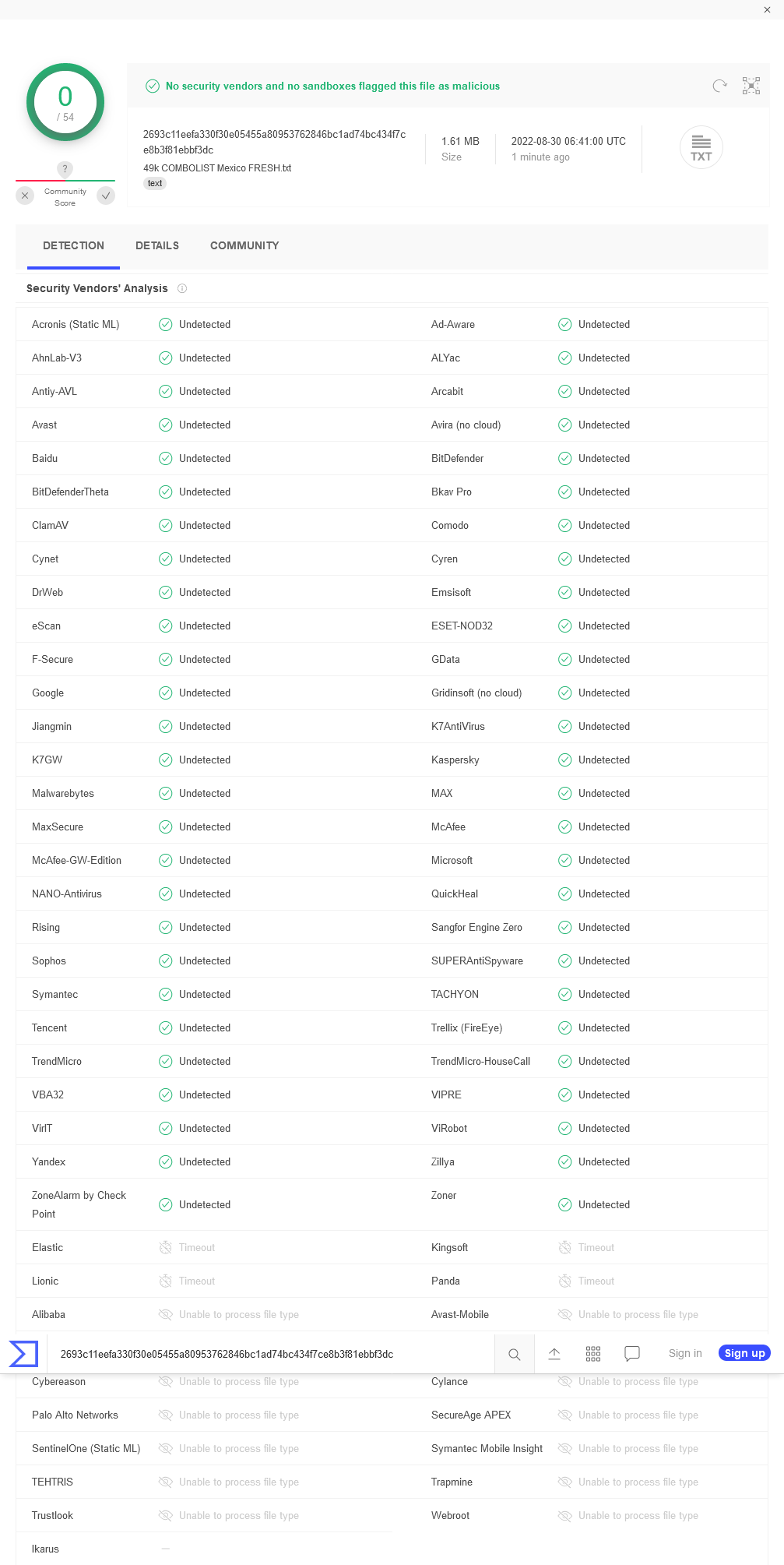Vote harmless with the community checkmark button
The height and width of the screenshot is (1565, 784).
point(106,196)
